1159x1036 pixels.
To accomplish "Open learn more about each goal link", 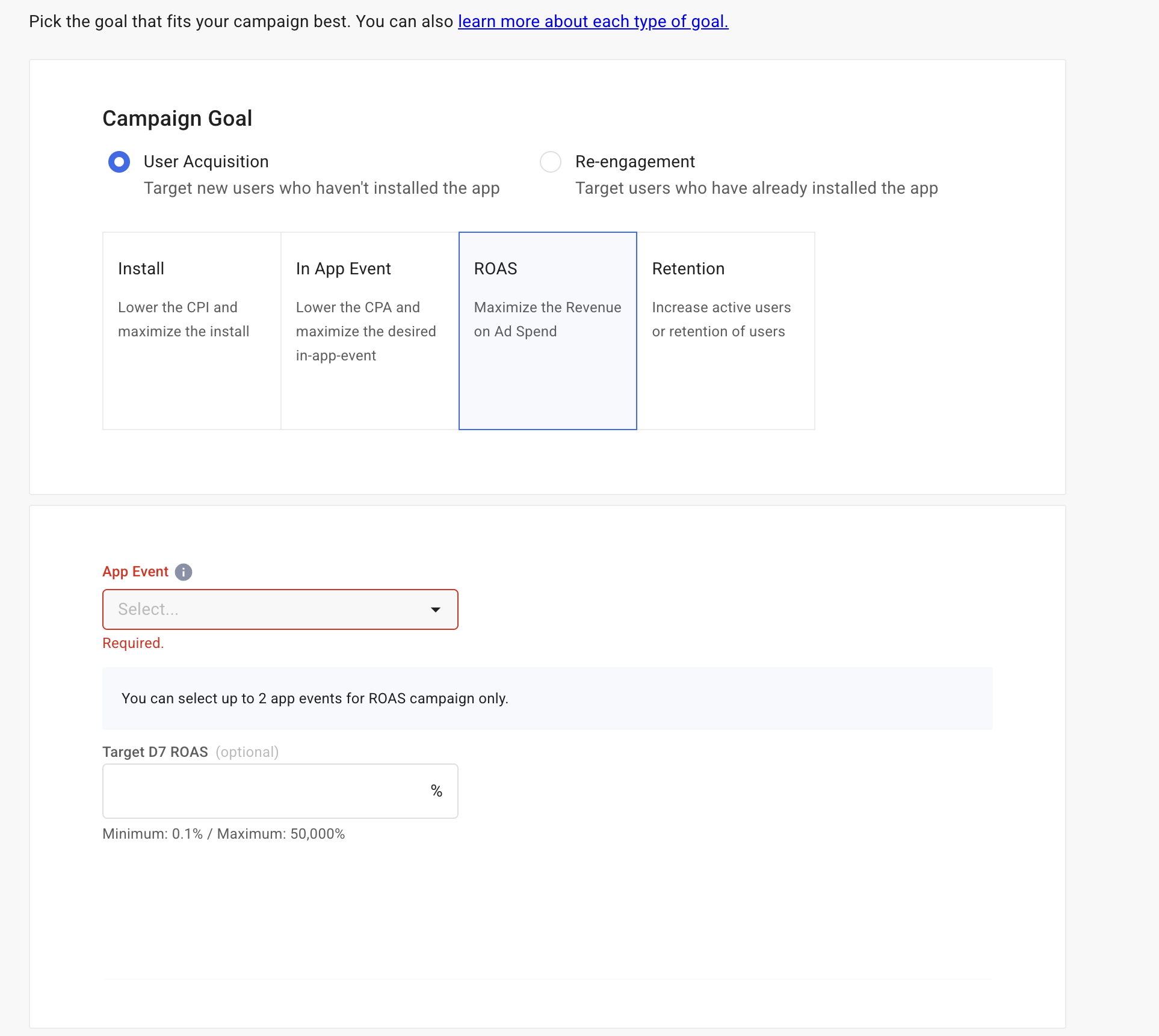I will (x=593, y=22).
